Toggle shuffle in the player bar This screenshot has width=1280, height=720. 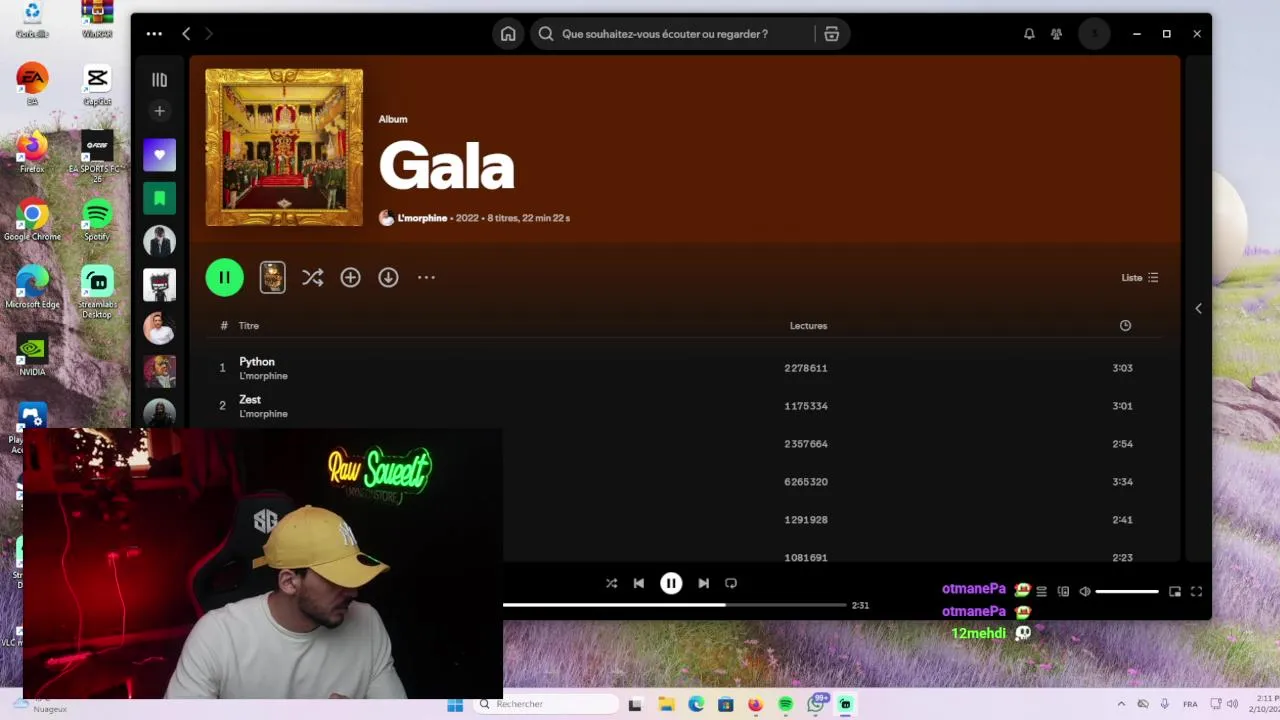[x=611, y=583]
